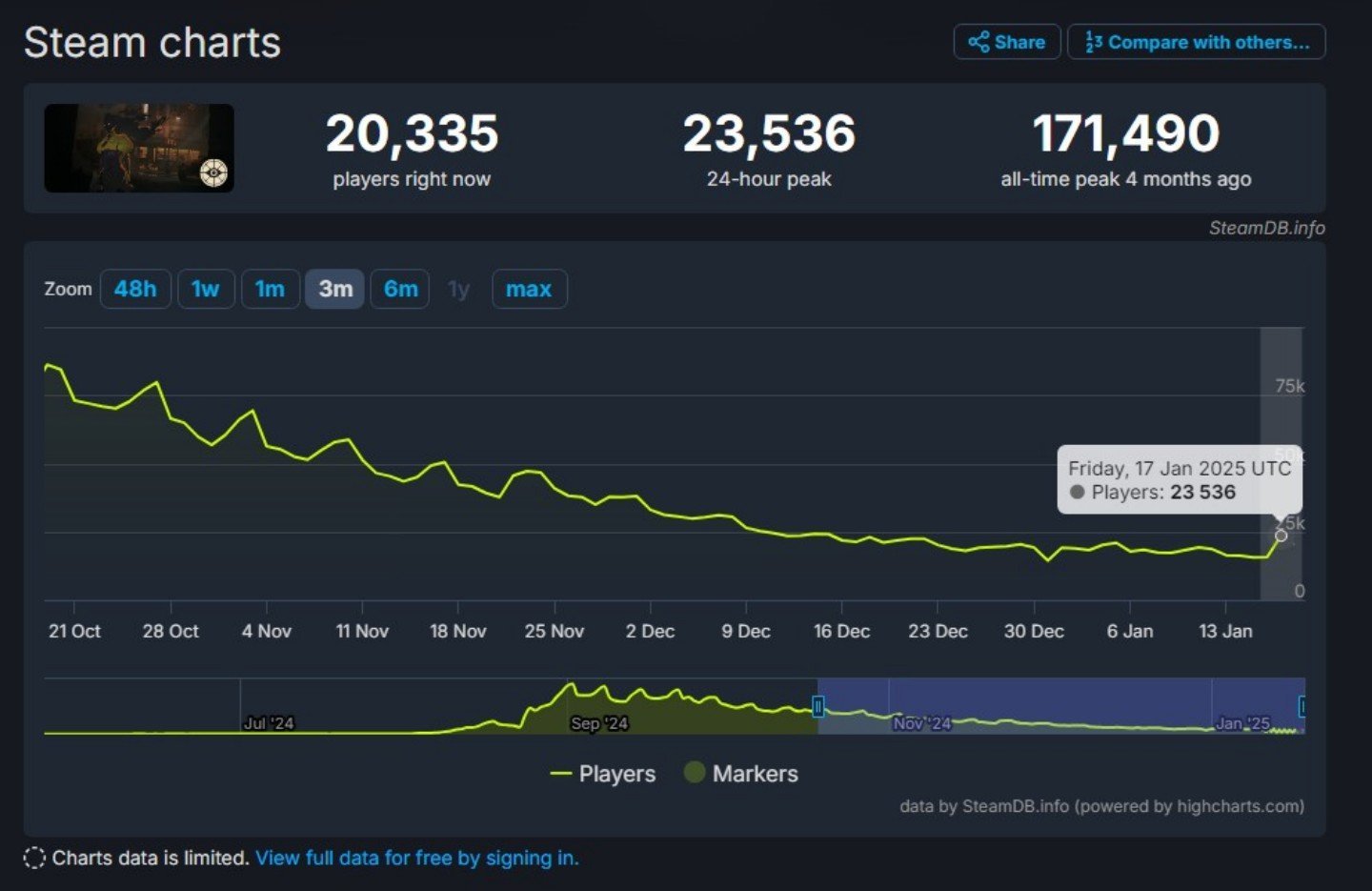Click the 13 Jan axis label

(1225, 631)
